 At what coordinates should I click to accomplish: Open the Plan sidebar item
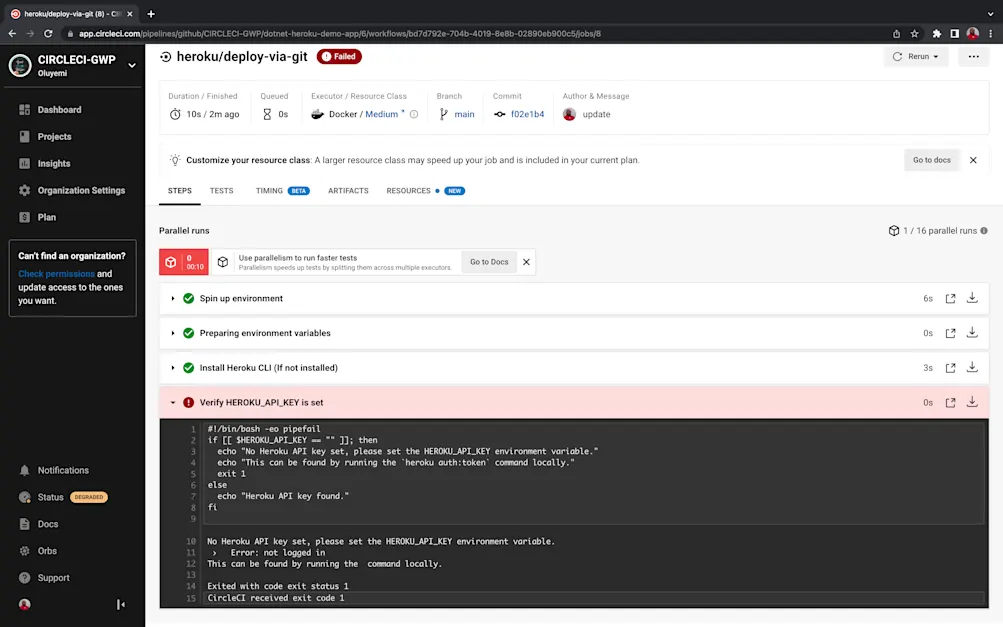(x=37, y=217)
